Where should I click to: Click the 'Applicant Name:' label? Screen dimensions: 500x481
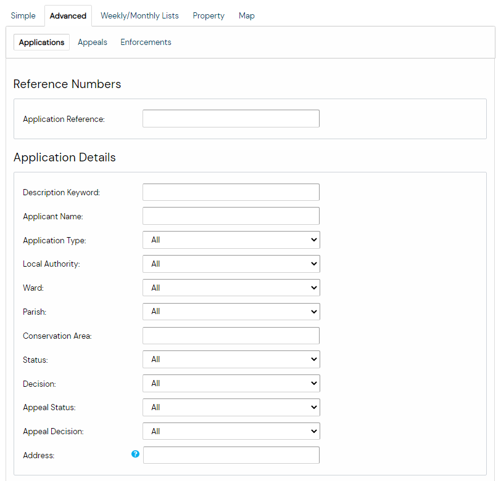pos(53,217)
